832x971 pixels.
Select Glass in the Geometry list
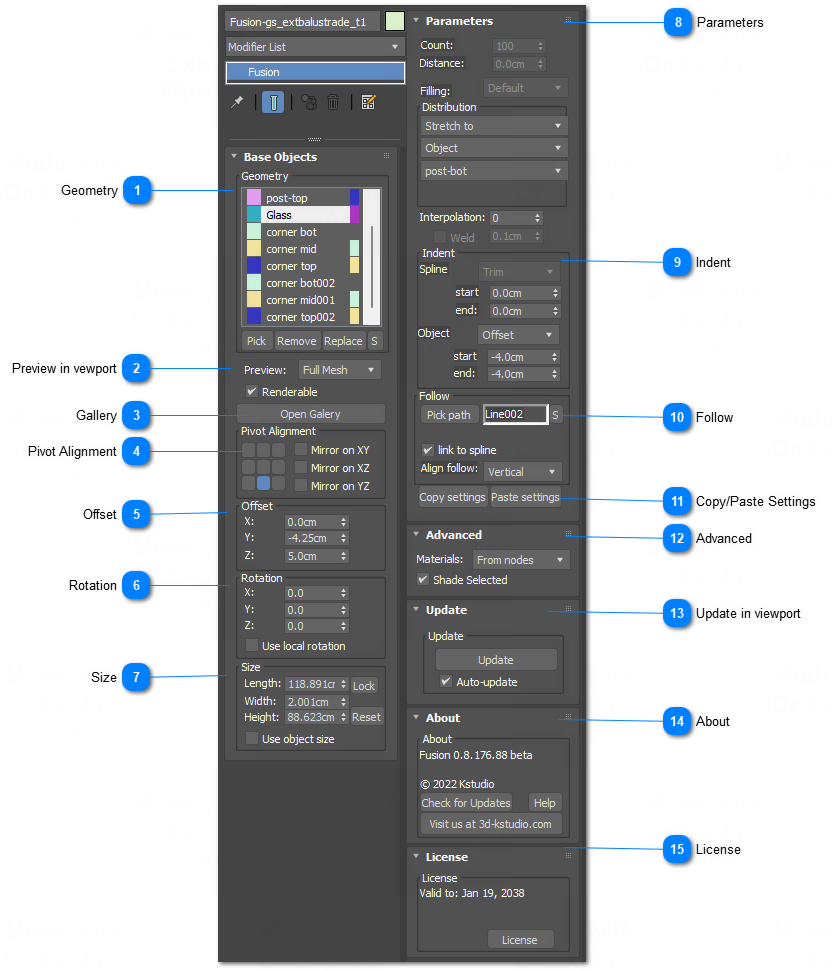pos(300,214)
